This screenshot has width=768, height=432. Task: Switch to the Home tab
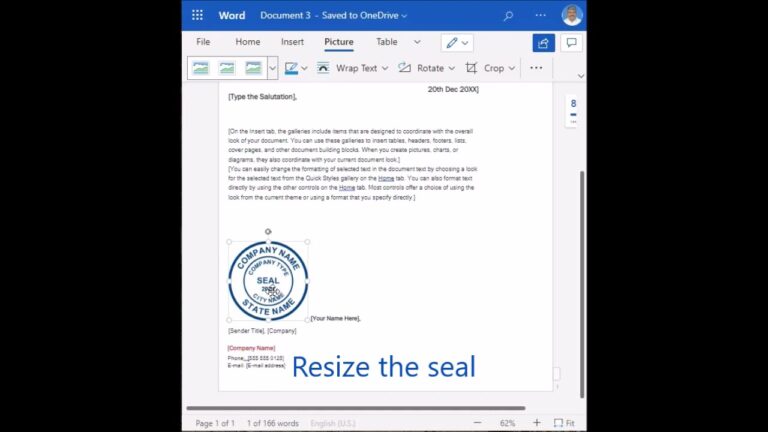tap(248, 42)
